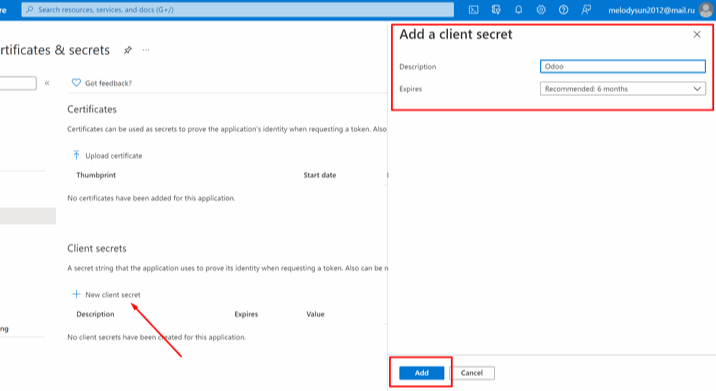The image size is (716, 391).
Task: Click New client secret
Action: [x=106, y=295]
